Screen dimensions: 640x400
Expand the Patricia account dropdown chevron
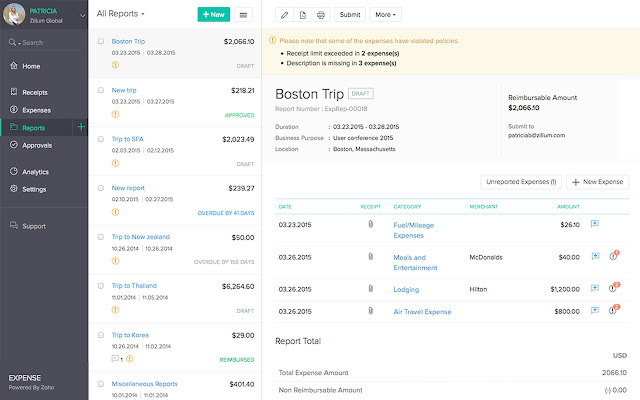click(82, 16)
